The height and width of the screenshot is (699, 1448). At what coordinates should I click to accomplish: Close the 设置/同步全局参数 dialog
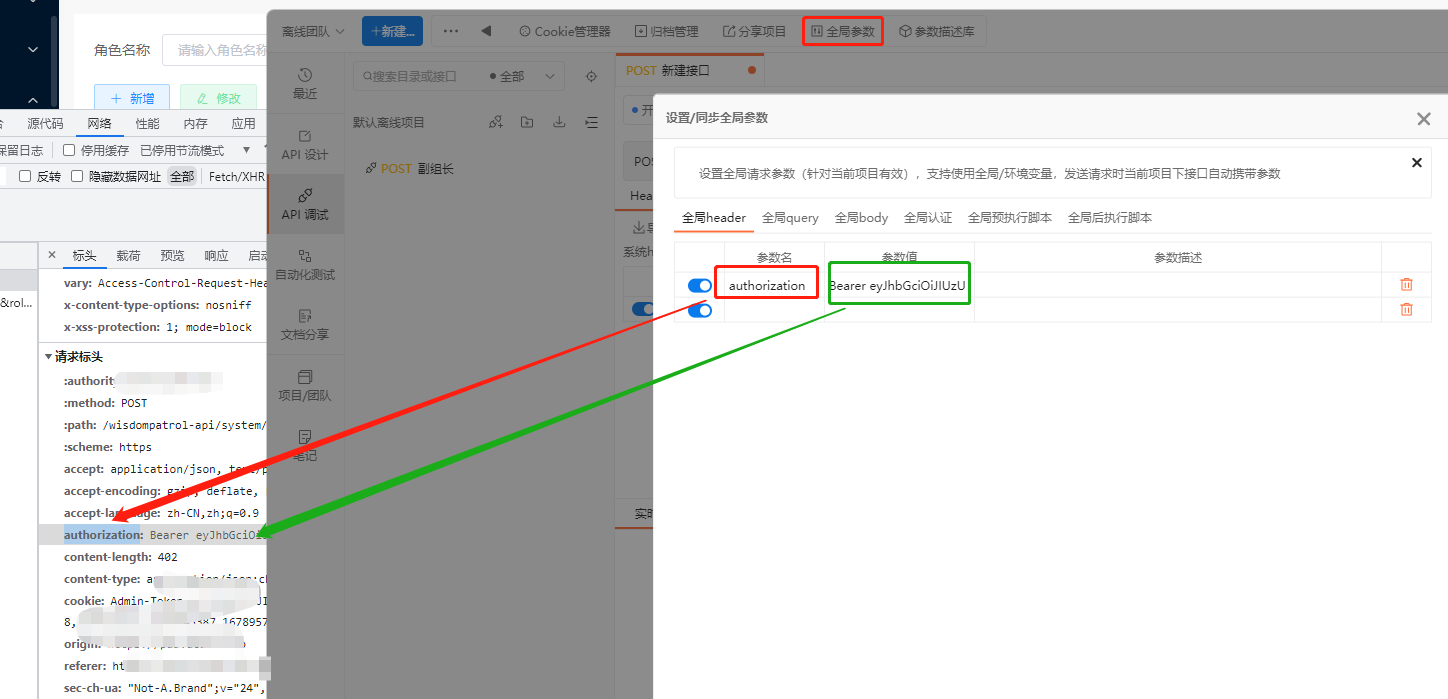click(1424, 119)
